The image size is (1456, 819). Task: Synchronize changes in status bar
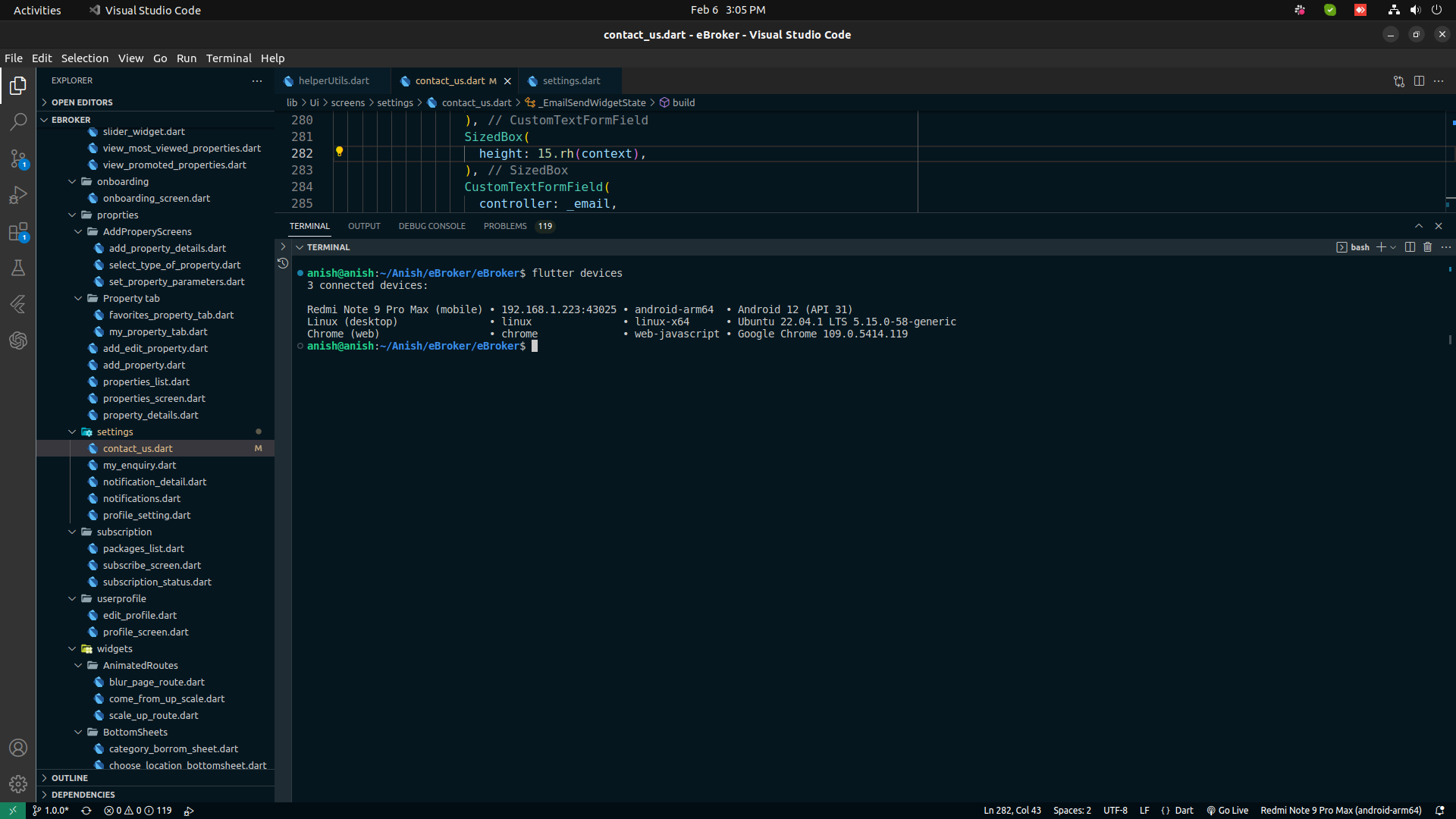(x=86, y=811)
